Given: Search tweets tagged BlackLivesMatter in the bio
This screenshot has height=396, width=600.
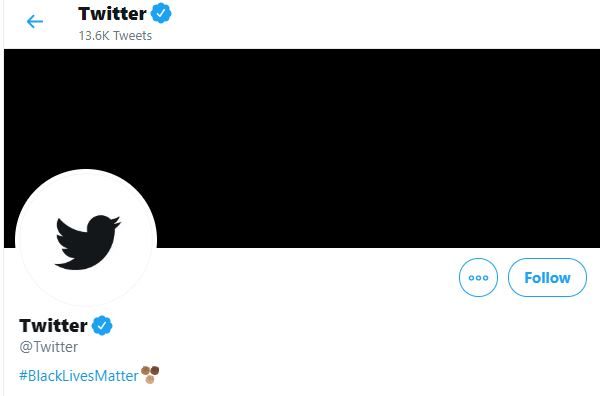Looking at the screenshot, I should tap(79, 376).
